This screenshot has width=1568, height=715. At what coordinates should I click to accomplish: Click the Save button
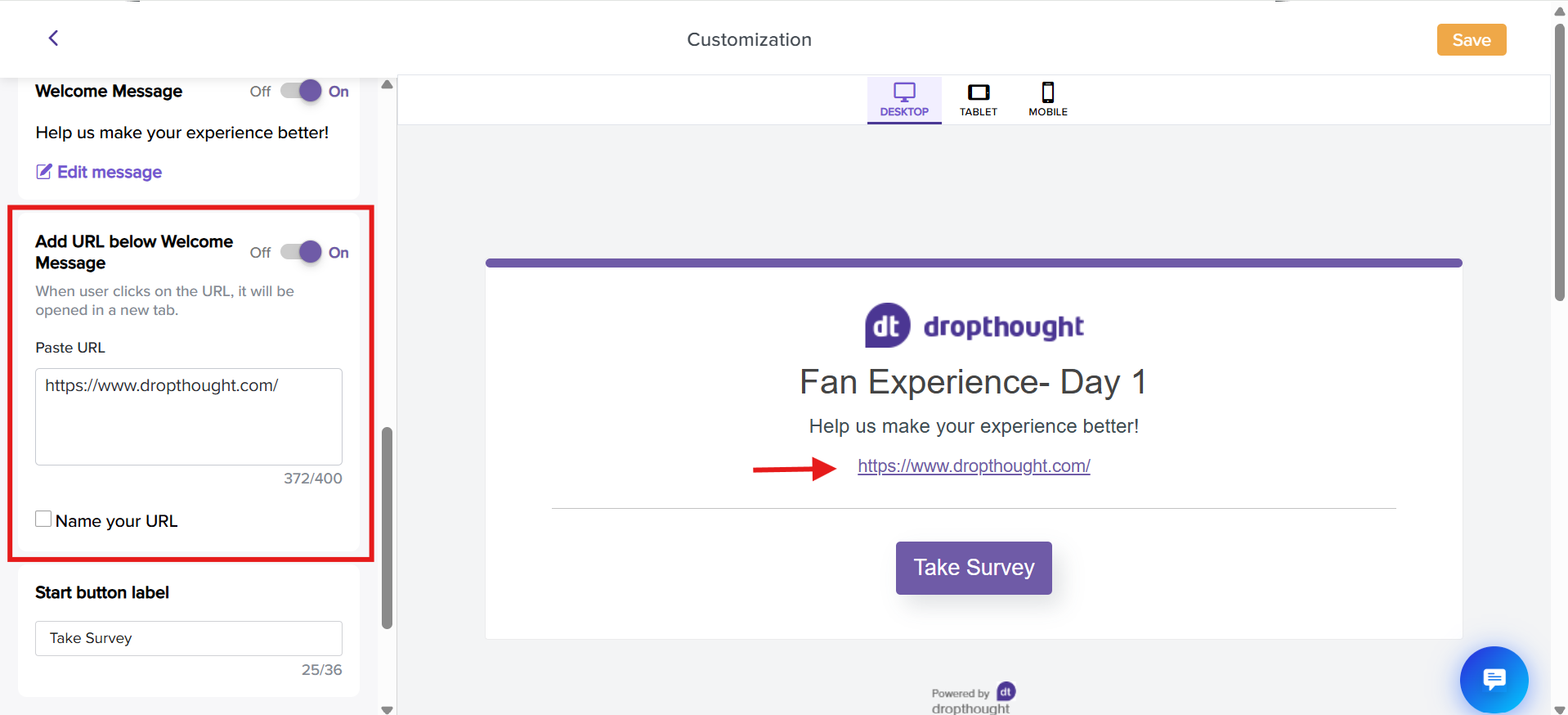click(1471, 40)
